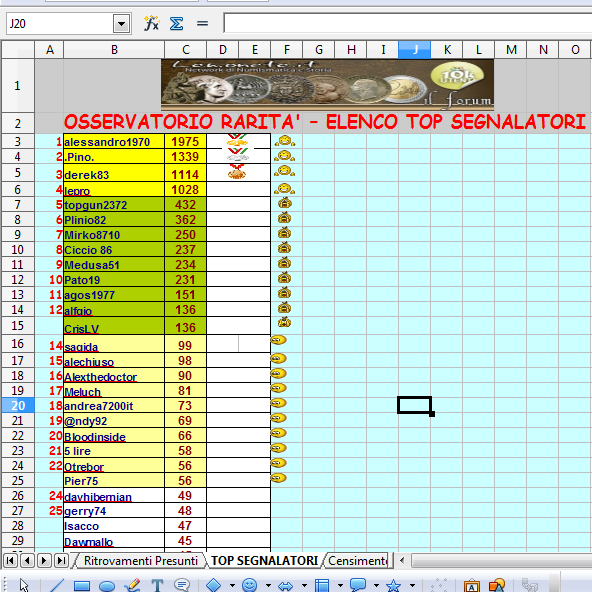Image resolution: width=592 pixels, height=592 pixels.
Task: Open the Function Wizard icon
Action: (151, 23)
